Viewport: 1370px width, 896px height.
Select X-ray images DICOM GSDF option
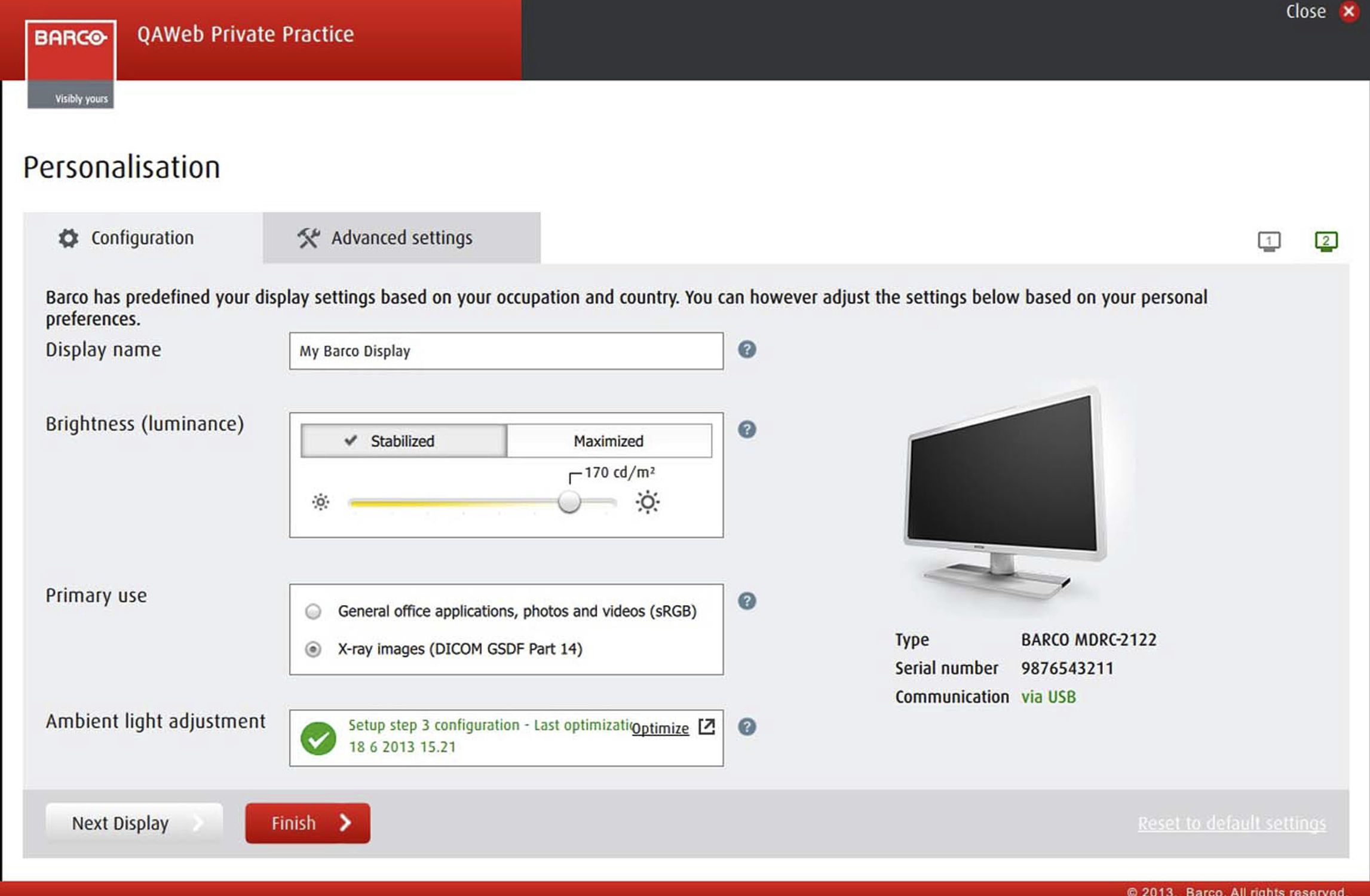pos(313,649)
